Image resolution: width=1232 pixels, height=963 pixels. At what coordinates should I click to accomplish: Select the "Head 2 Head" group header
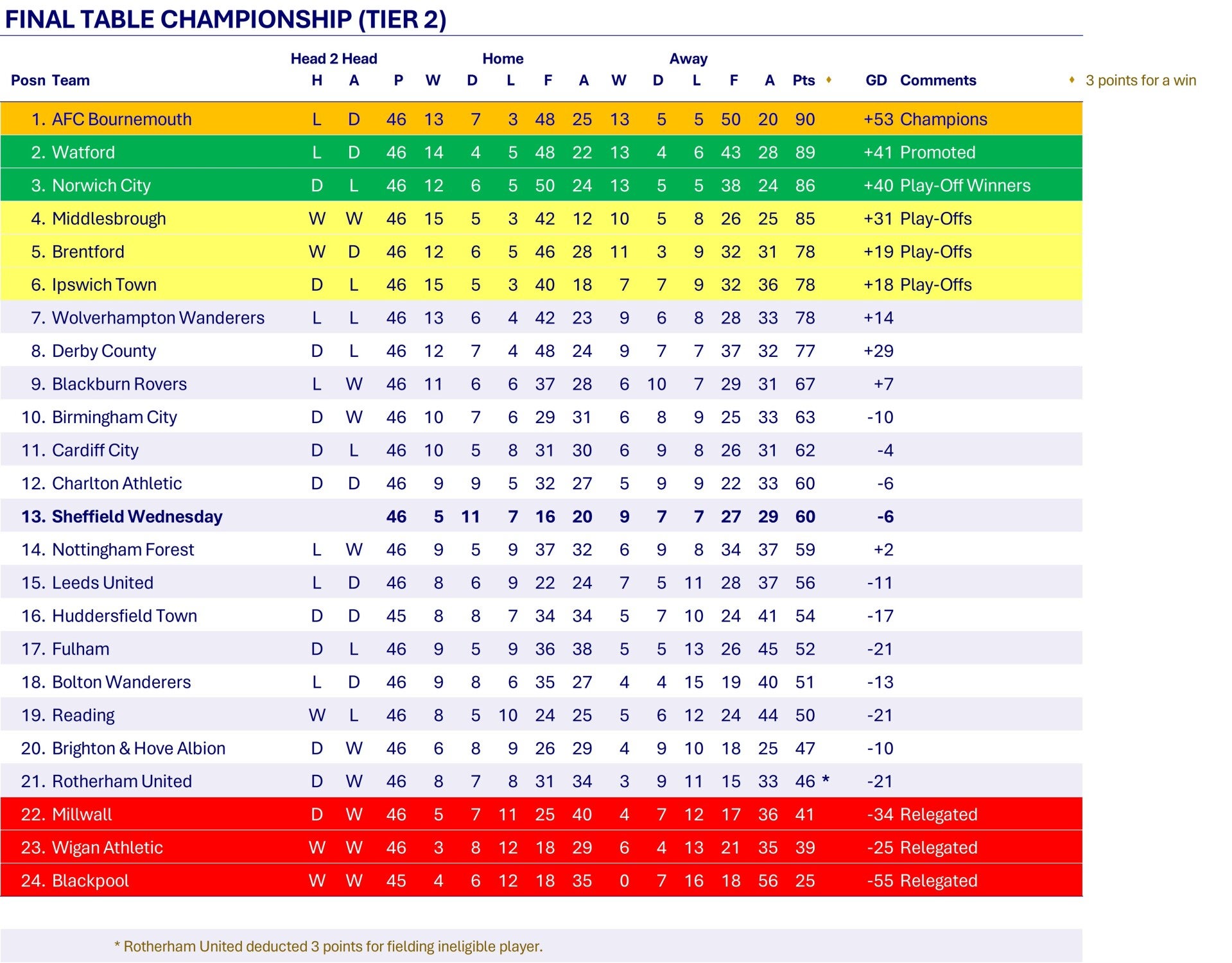click(334, 59)
